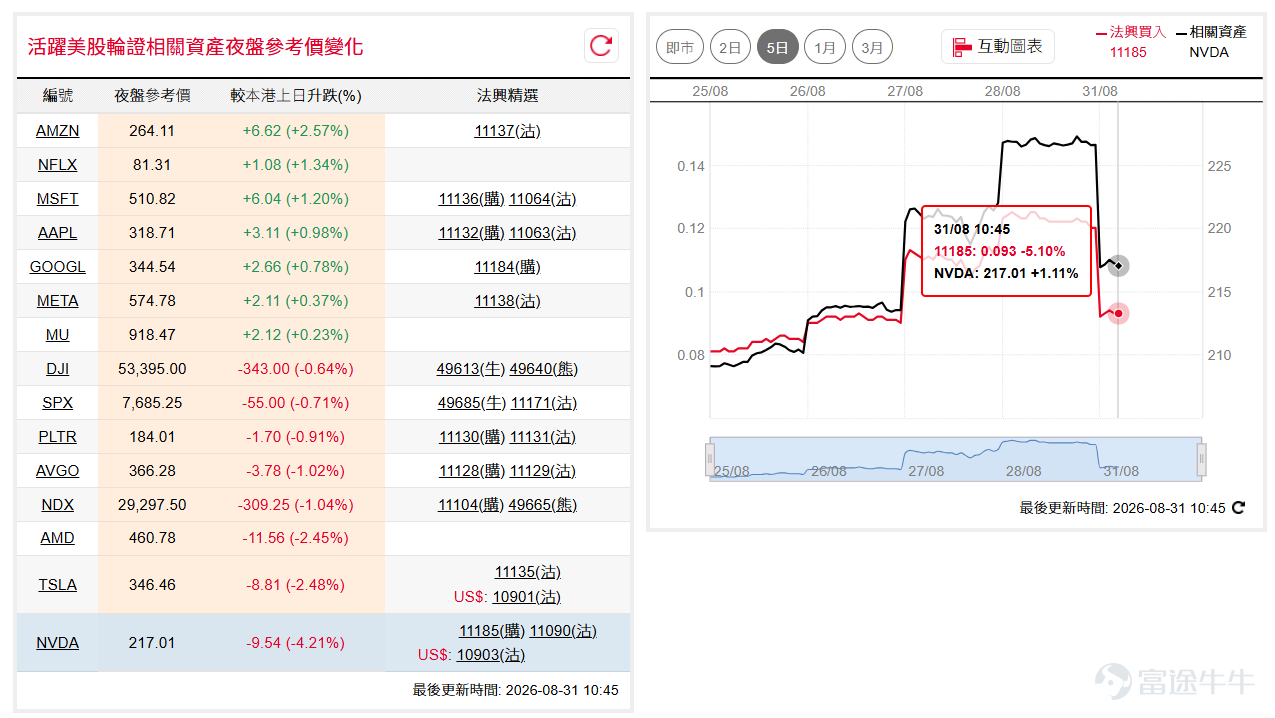Open the AVGO underlying link

pyautogui.click(x=57, y=471)
